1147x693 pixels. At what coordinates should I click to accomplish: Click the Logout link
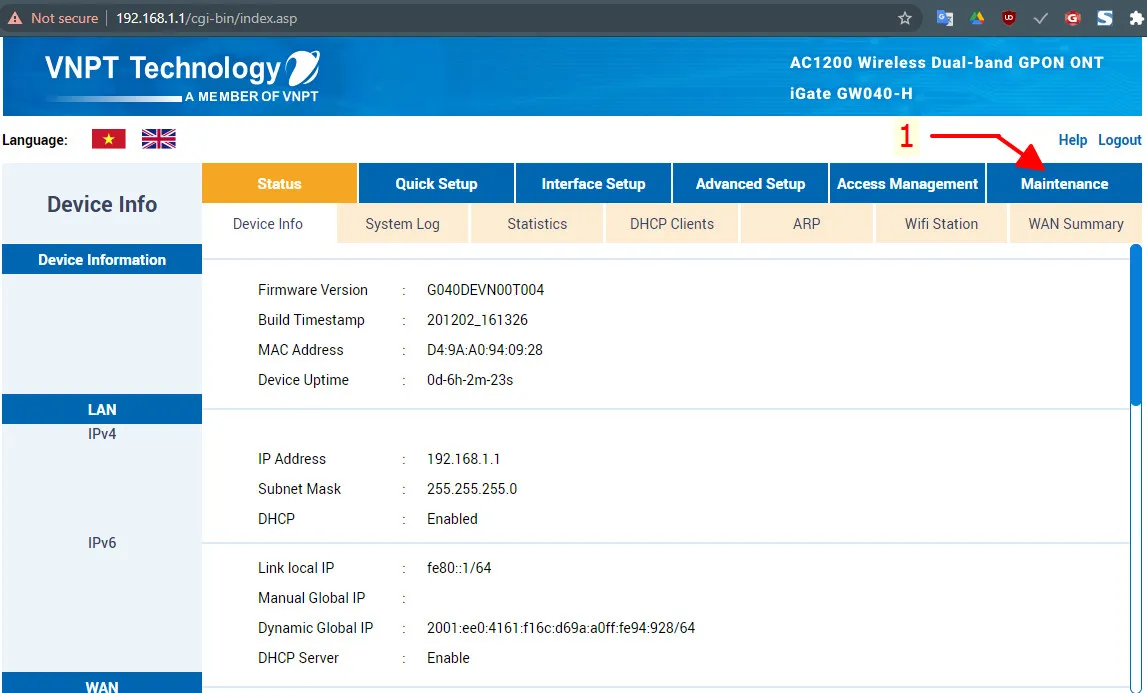point(1119,140)
